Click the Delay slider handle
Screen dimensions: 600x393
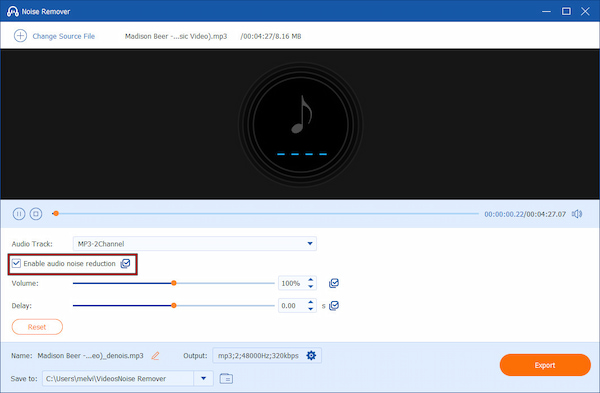[x=174, y=305]
